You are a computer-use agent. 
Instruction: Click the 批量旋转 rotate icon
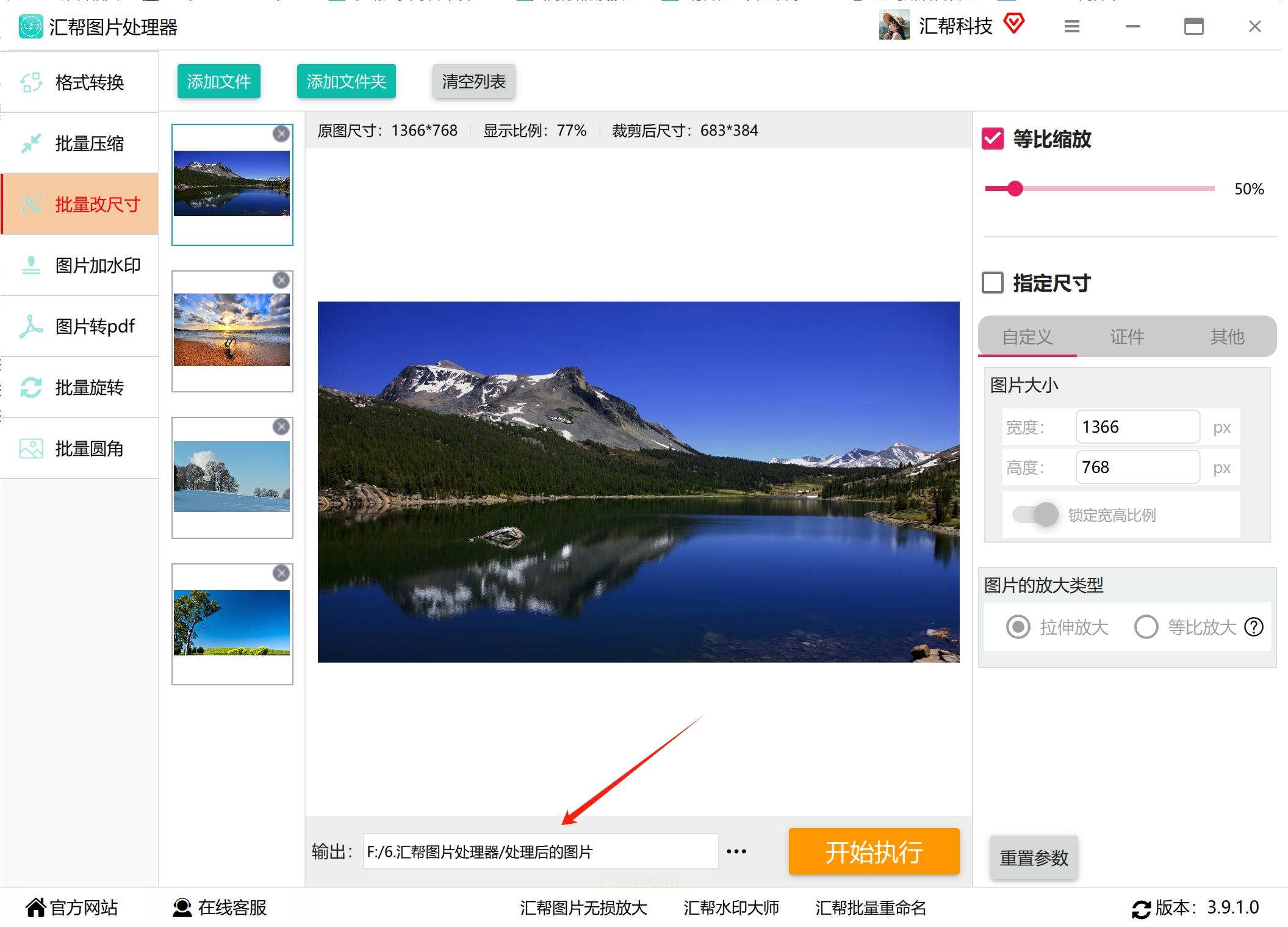[x=31, y=388]
